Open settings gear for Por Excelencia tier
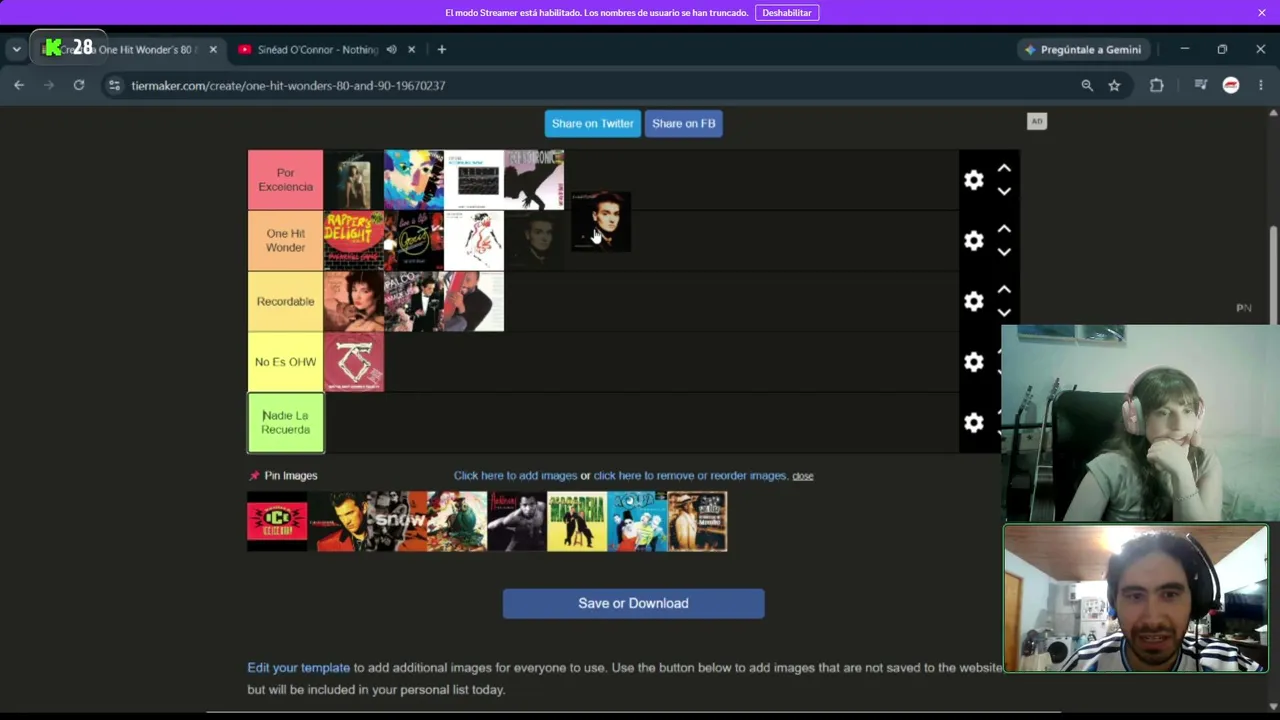 click(974, 180)
